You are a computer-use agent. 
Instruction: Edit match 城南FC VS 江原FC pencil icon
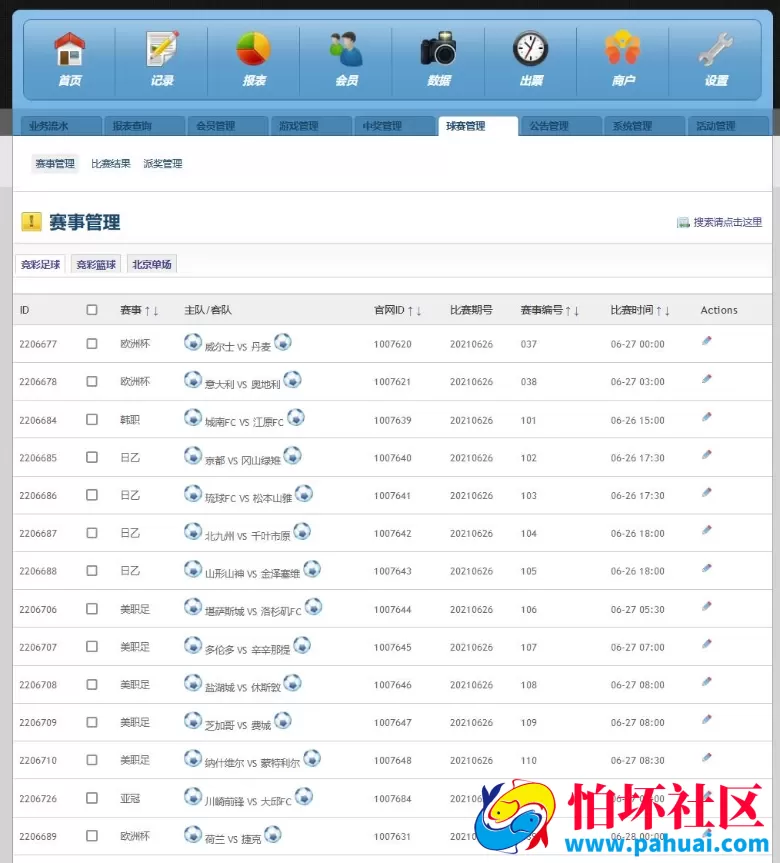(707, 417)
